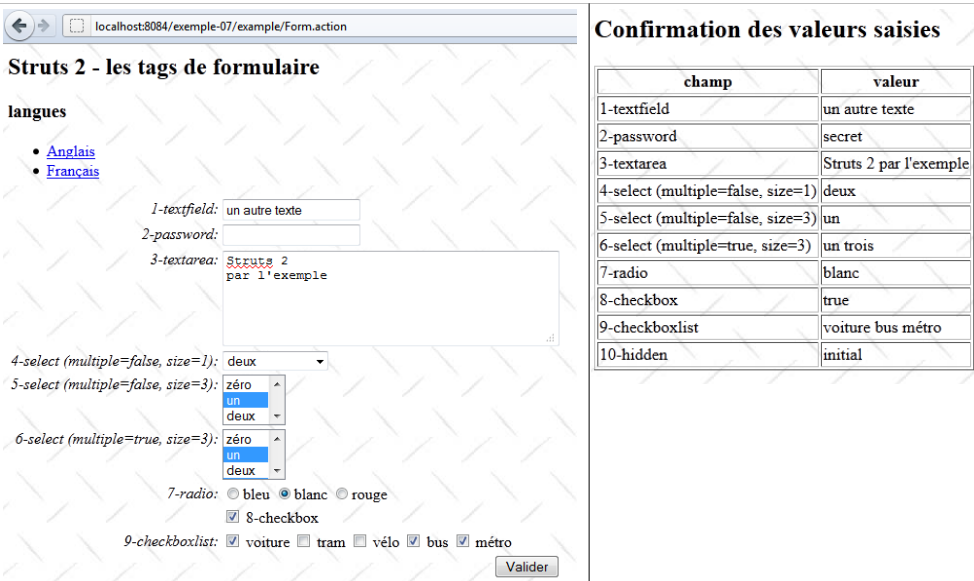The image size is (974, 581).
Task: Check the vélo checkbox
Action: click(360, 542)
